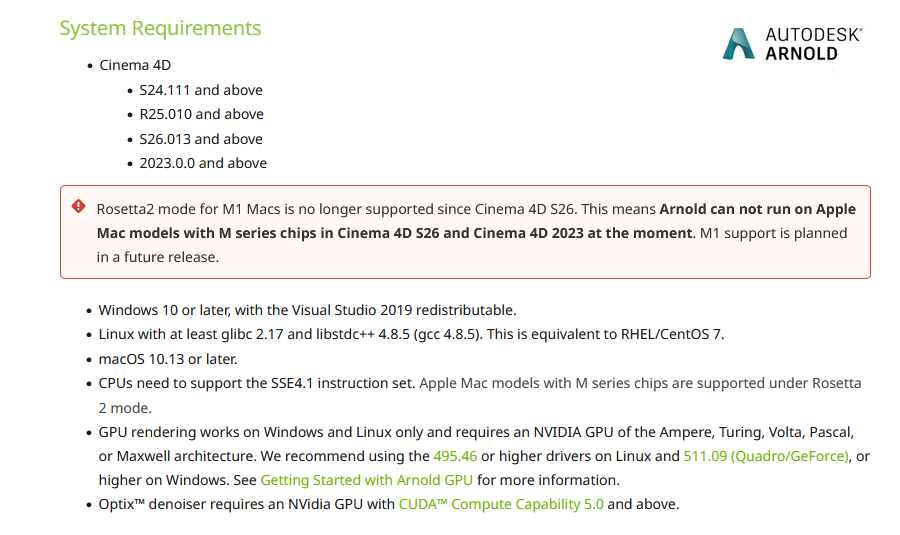Click the Linux glibc 2.17 requirement line
Image resolution: width=900 pixels, height=535 pixels.
pyautogui.click(x=411, y=335)
